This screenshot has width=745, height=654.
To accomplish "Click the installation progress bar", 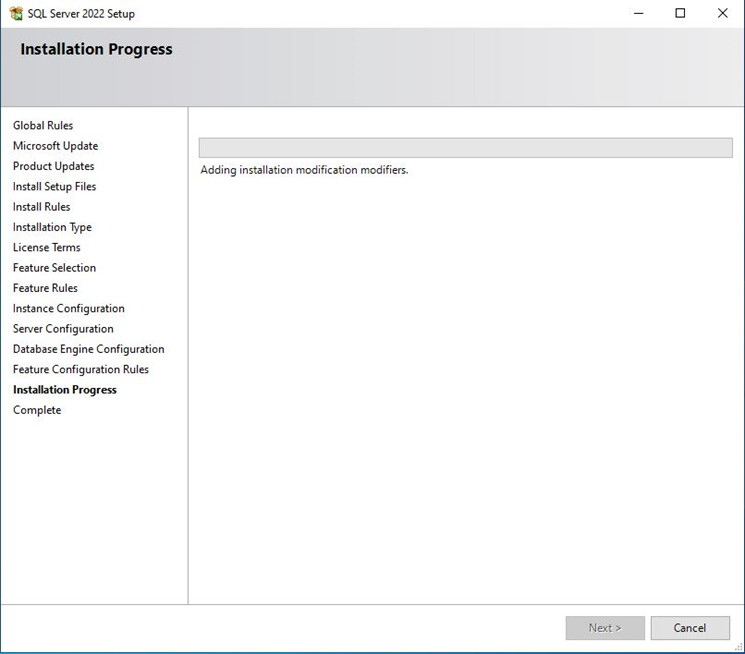I will point(466,148).
